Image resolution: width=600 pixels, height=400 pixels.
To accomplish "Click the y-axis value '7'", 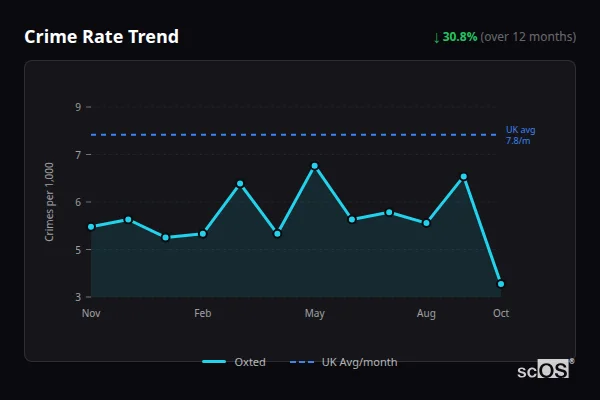I will pyautogui.click(x=78, y=155).
